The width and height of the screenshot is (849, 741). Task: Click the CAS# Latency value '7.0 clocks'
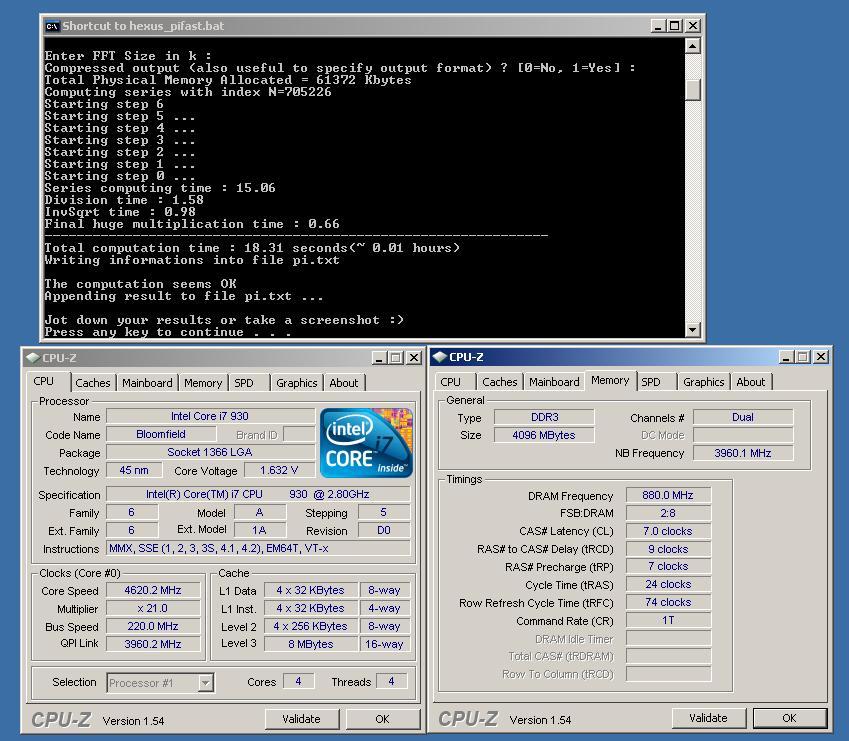tap(668, 531)
